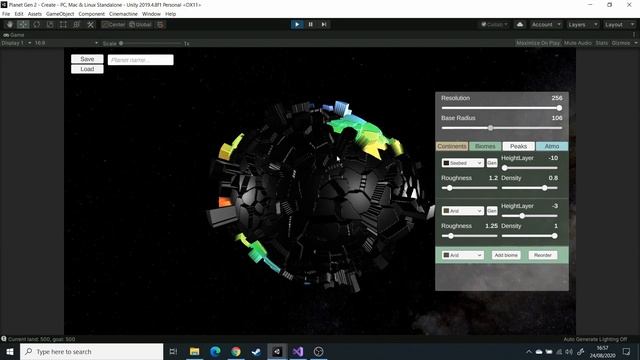Adjust Arid Density slider
Viewport: 640px width, 360px height.
coord(529,236)
